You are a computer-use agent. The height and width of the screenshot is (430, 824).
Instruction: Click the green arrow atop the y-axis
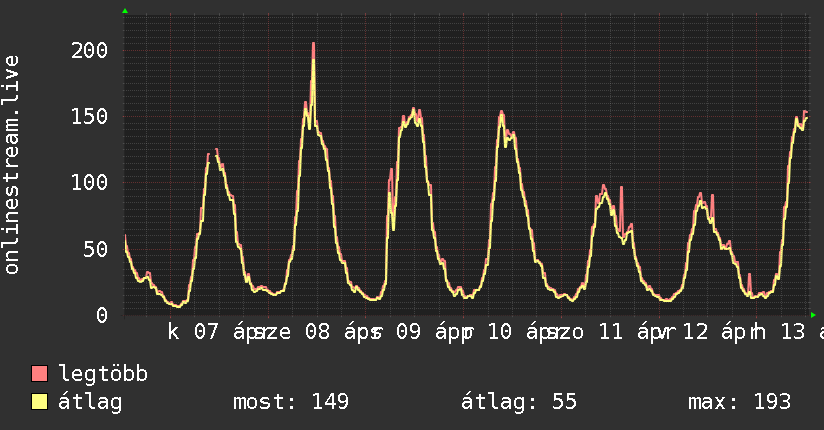[x=125, y=11]
